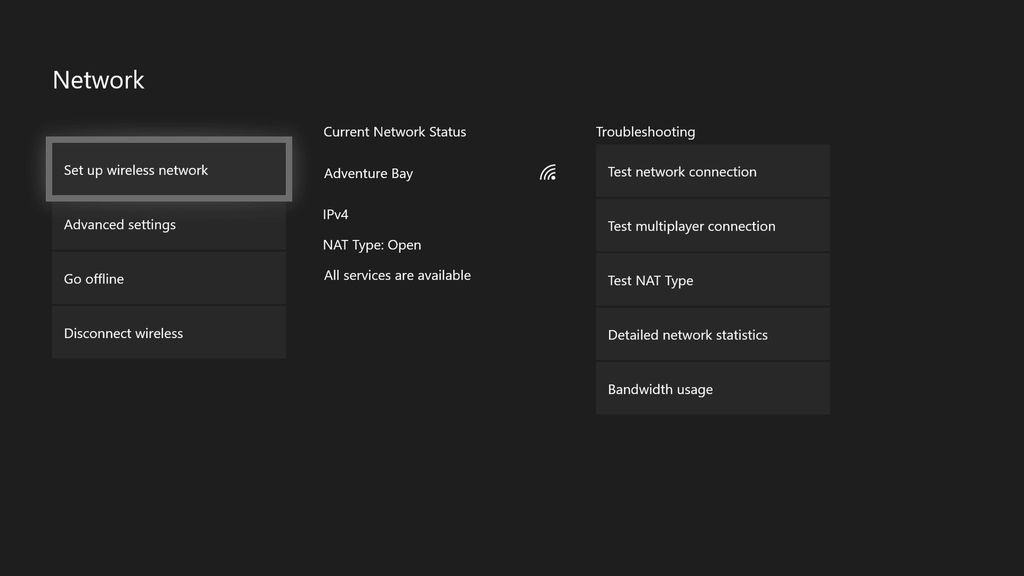The height and width of the screenshot is (576, 1024).
Task: Click the wireless signal strength icon
Action: pyautogui.click(x=547, y=171)
